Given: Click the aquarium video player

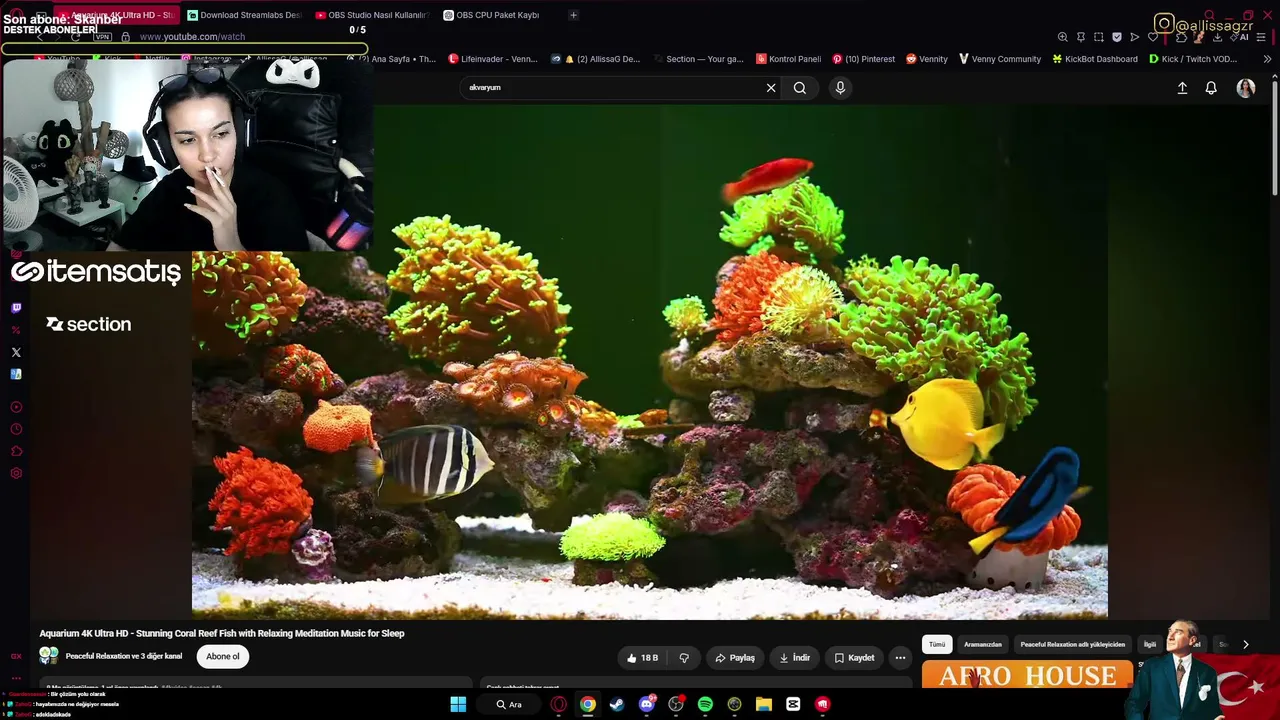Looking at the screenshot, I should [650, 360].
